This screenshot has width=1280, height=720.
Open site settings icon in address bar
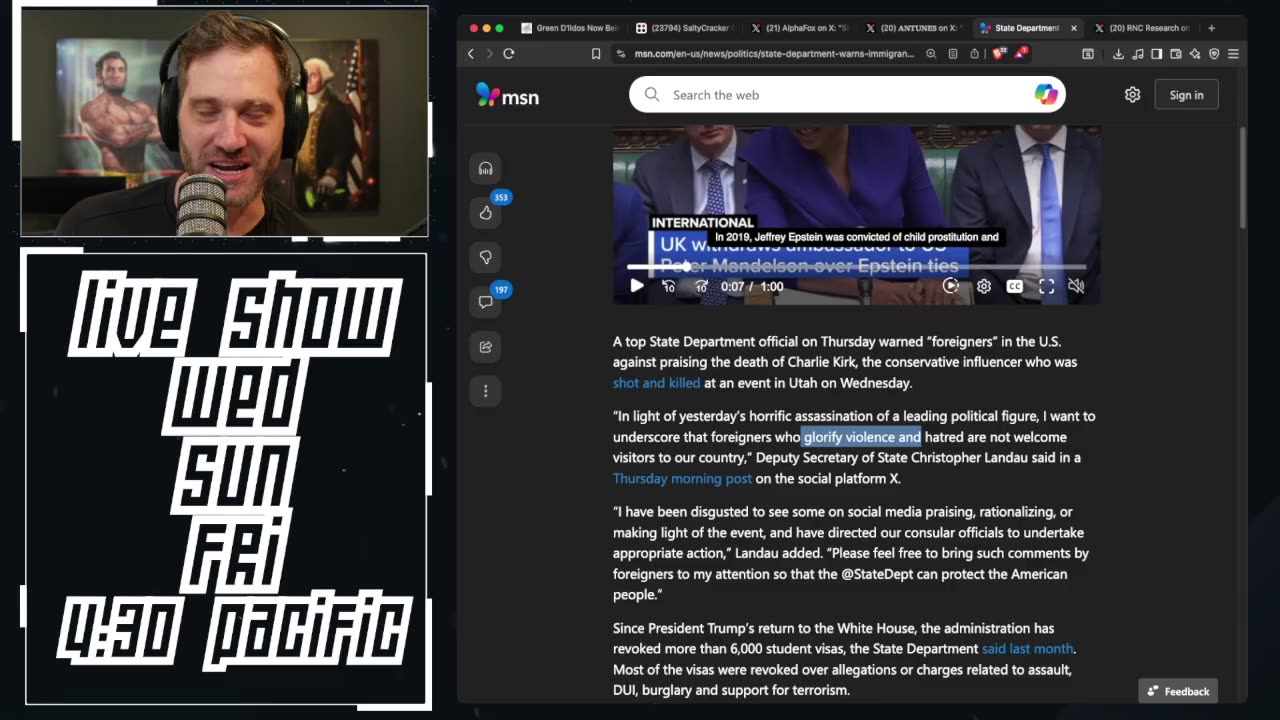coord(621,54)
